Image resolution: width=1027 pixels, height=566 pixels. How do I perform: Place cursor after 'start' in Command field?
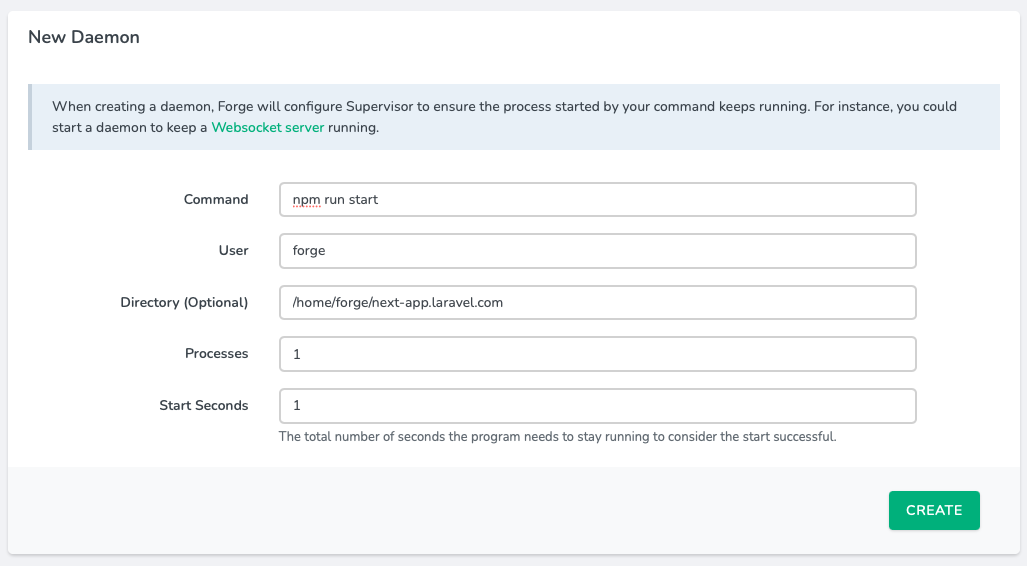(380, 199)
